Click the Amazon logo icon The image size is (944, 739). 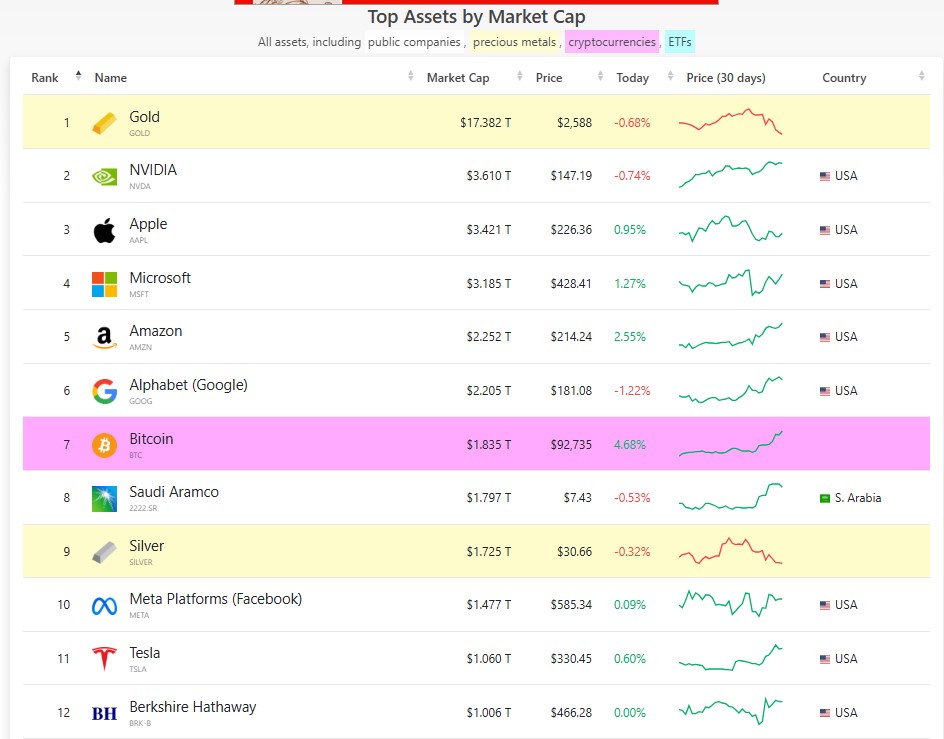point(104,338)
